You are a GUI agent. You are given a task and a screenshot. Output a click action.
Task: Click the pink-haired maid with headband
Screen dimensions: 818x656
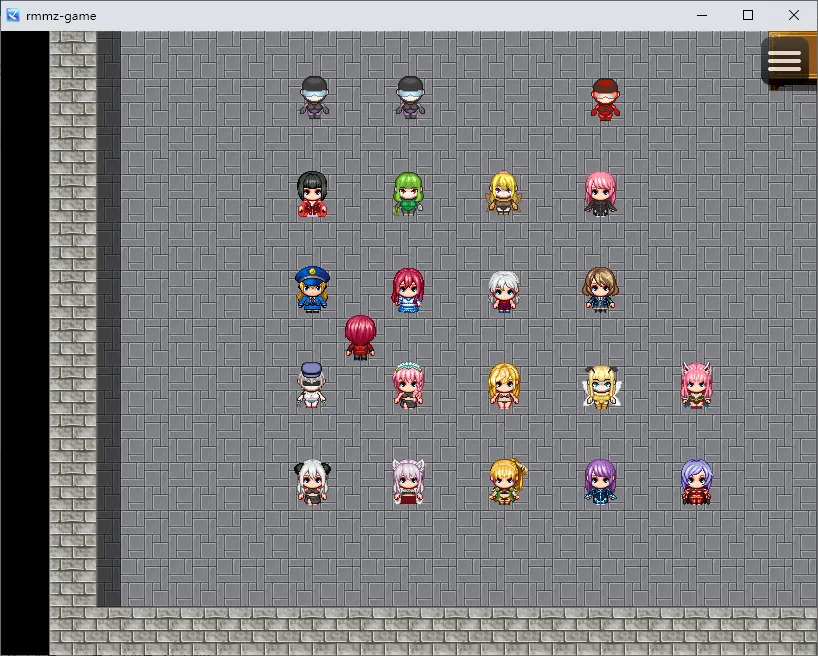408,386
